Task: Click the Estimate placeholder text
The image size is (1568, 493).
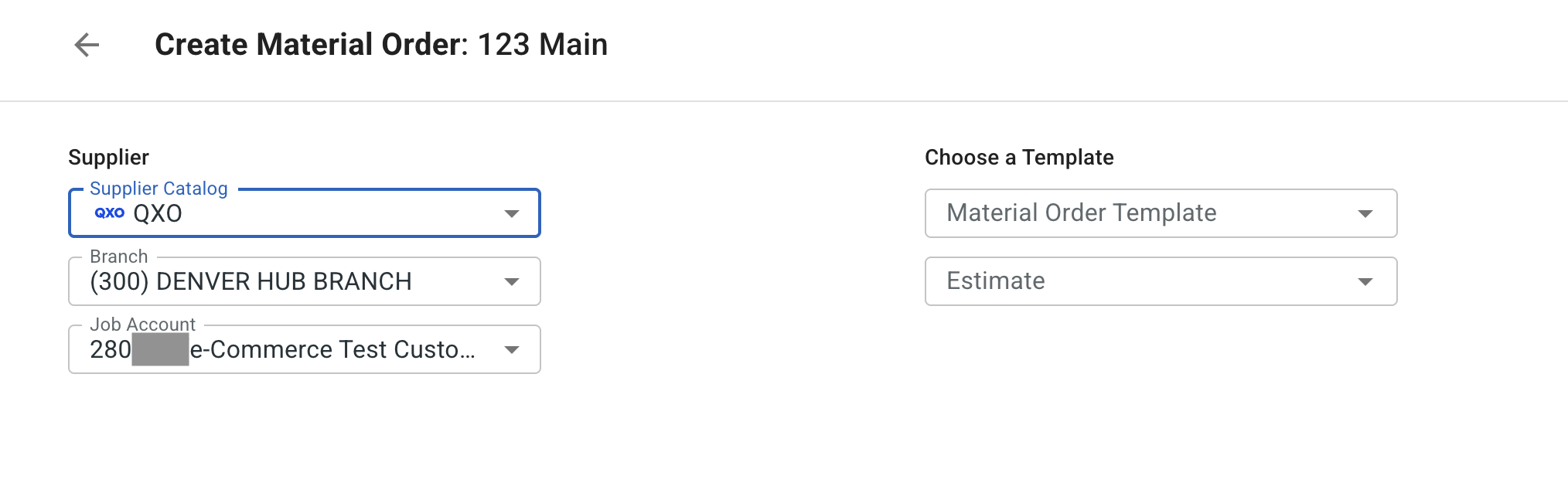Action: 996,280
